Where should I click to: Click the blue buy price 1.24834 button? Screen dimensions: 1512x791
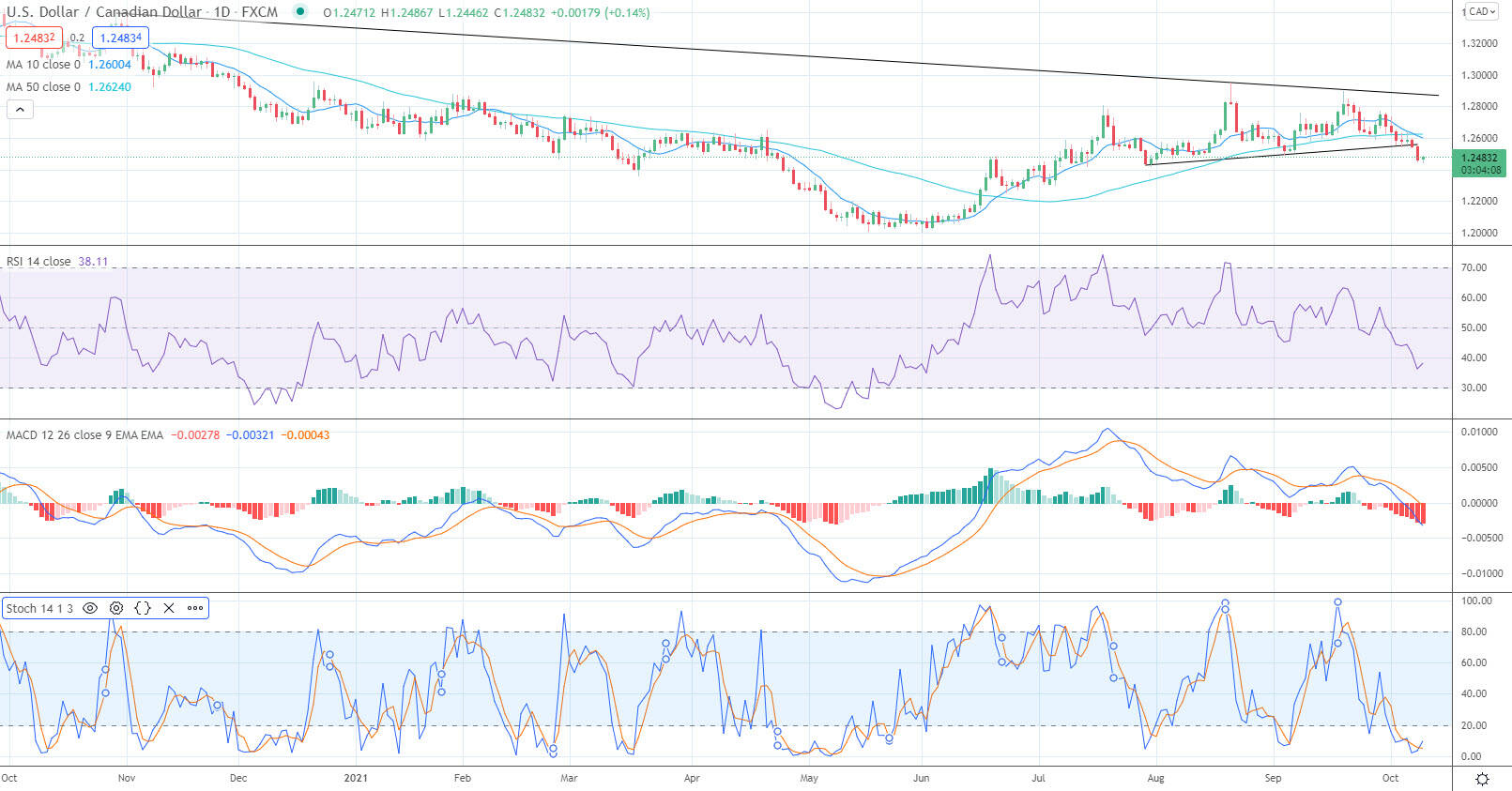121,38
